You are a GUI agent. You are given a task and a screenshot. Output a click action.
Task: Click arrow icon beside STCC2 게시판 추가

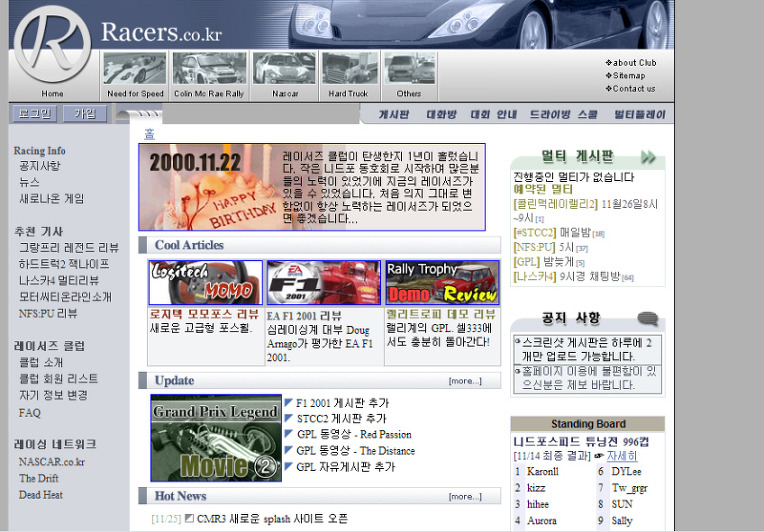(x=288, y=418)
